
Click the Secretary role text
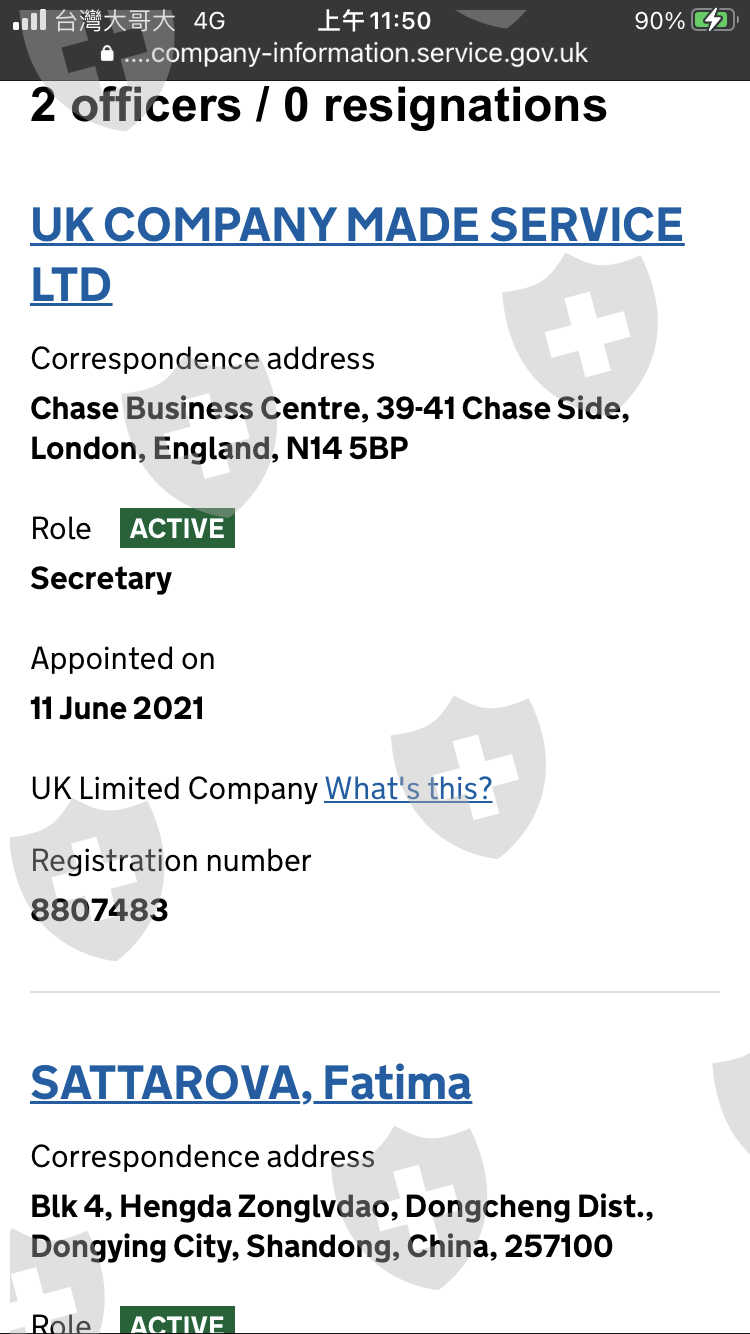101,578
